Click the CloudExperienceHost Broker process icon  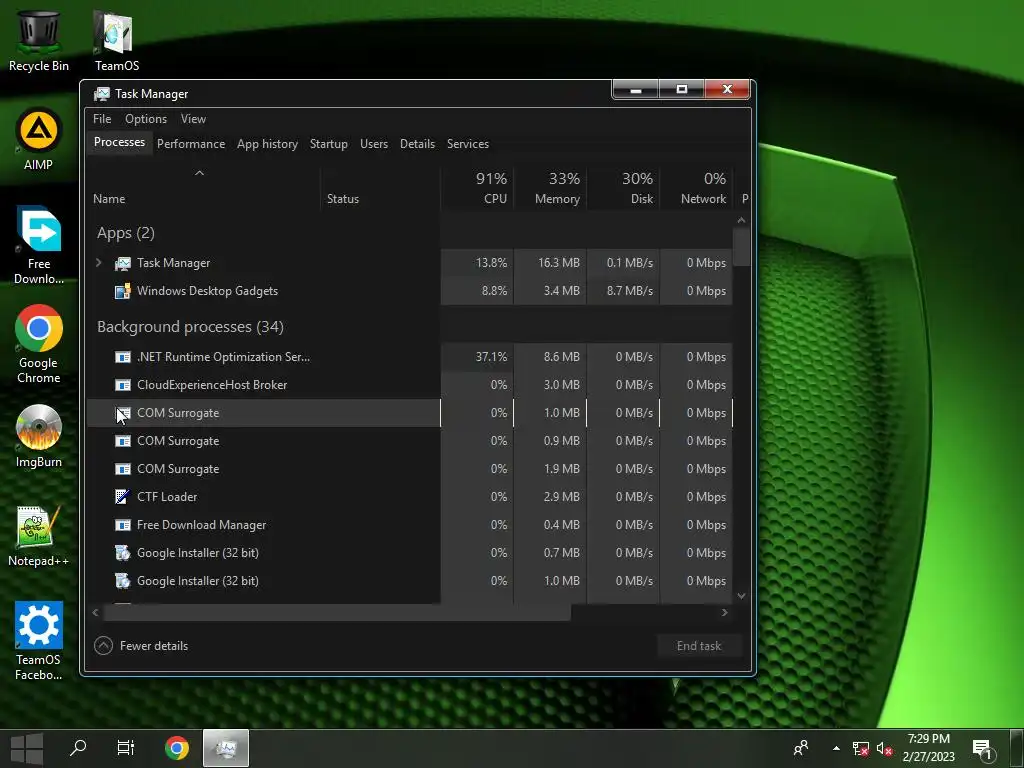122,385
